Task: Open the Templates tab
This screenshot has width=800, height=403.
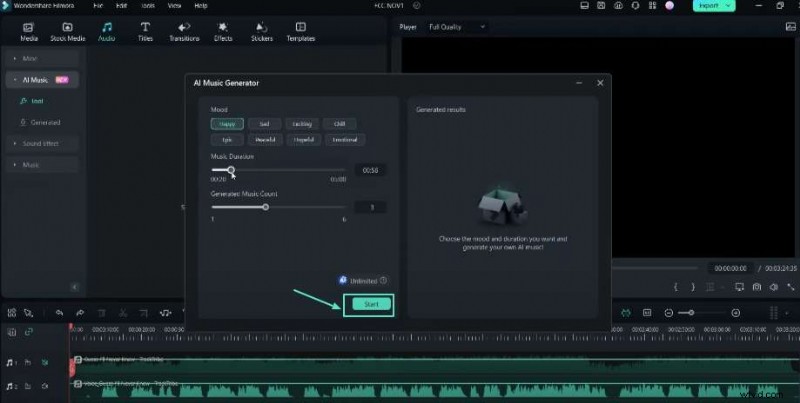Action: click(x=301, y=32)
